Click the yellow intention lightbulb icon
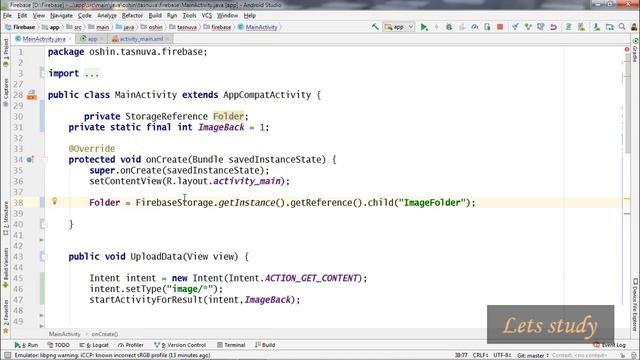The image size is (640, 360). tap(54, 201)
